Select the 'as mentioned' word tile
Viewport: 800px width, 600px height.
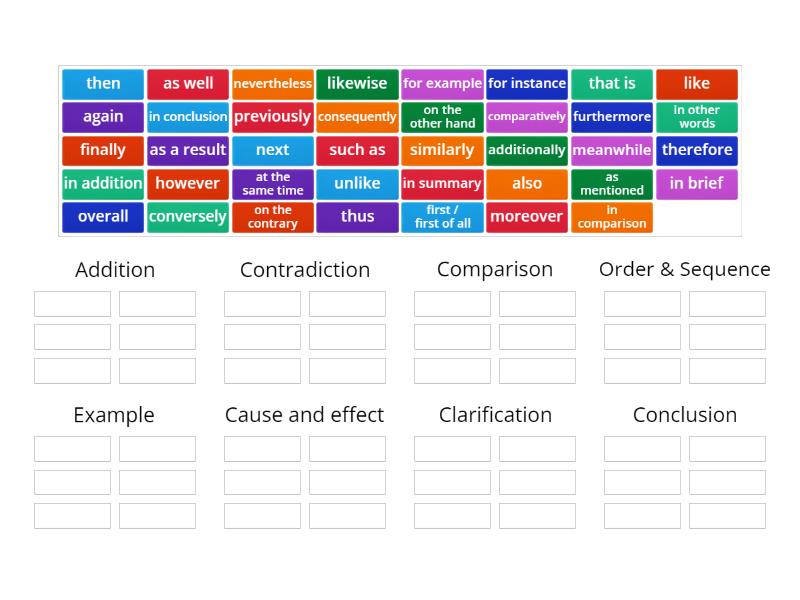(x=612, y=184)
